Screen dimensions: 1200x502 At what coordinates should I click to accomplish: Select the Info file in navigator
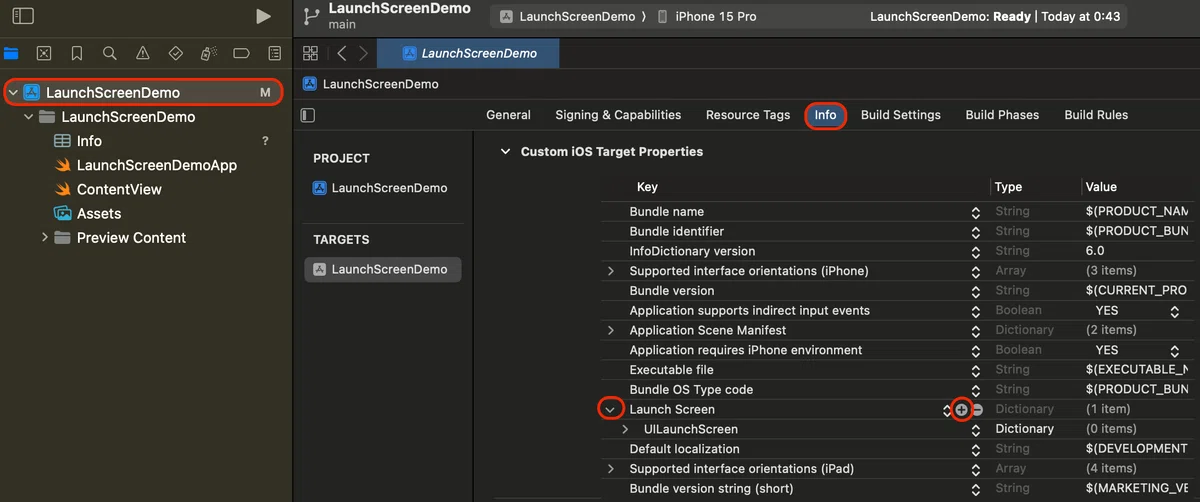tap(89, 141)
